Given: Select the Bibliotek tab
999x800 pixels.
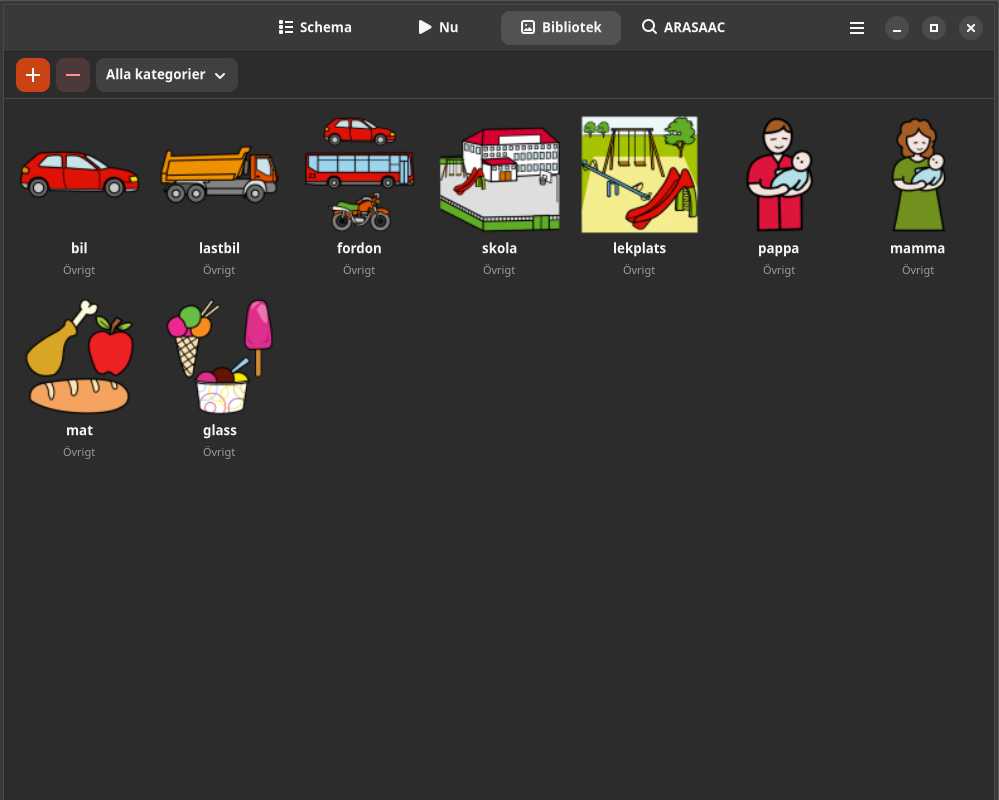Looking at the screenshot, I should pyautogui.click(x=561, y=28).
